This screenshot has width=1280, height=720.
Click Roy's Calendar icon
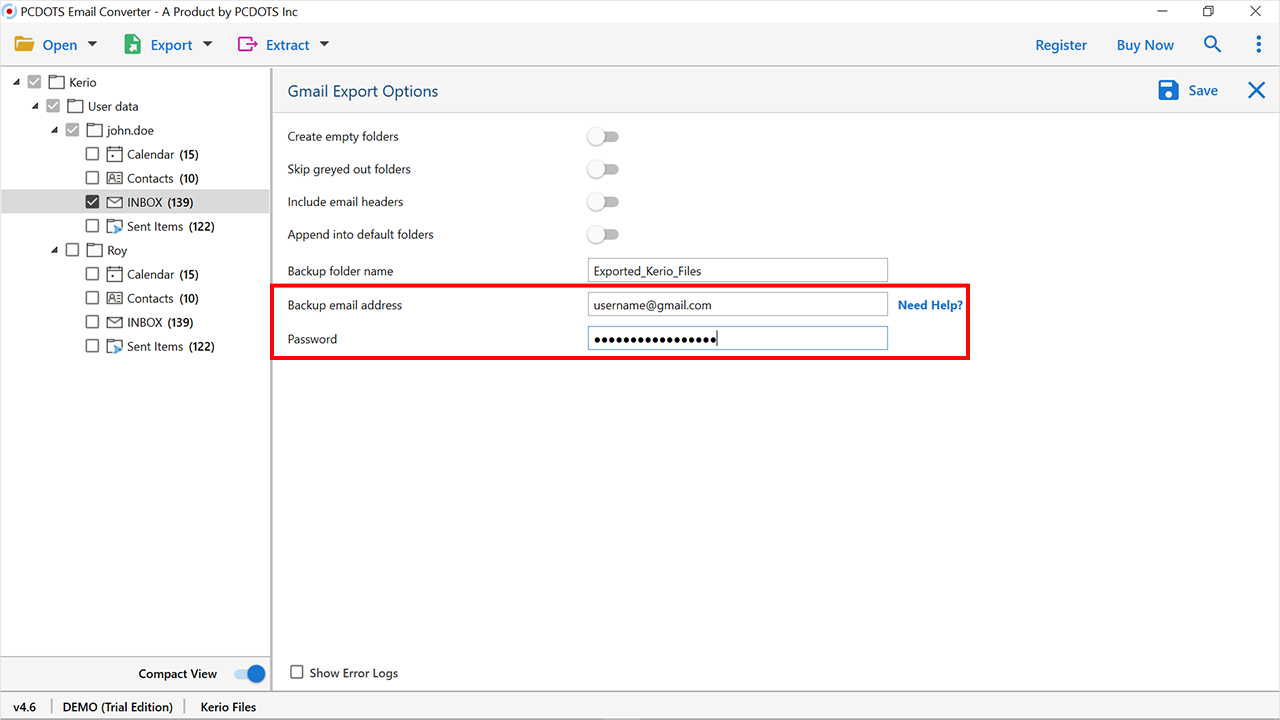[115, 274]
